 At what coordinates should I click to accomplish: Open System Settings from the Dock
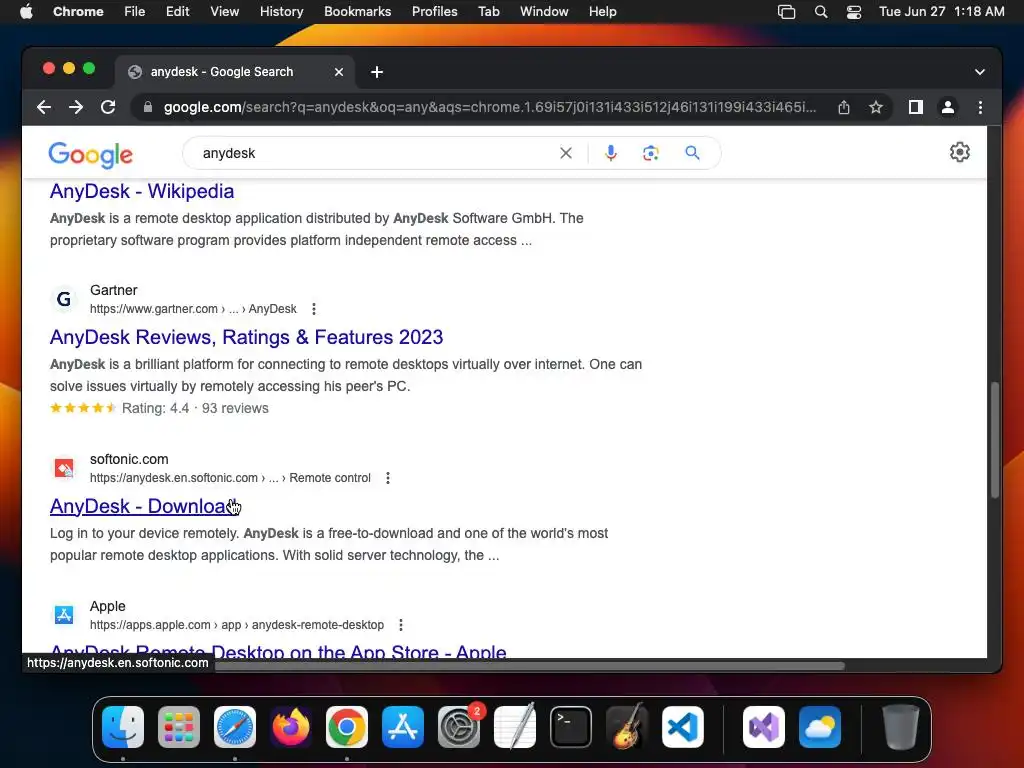click(459, 727)
